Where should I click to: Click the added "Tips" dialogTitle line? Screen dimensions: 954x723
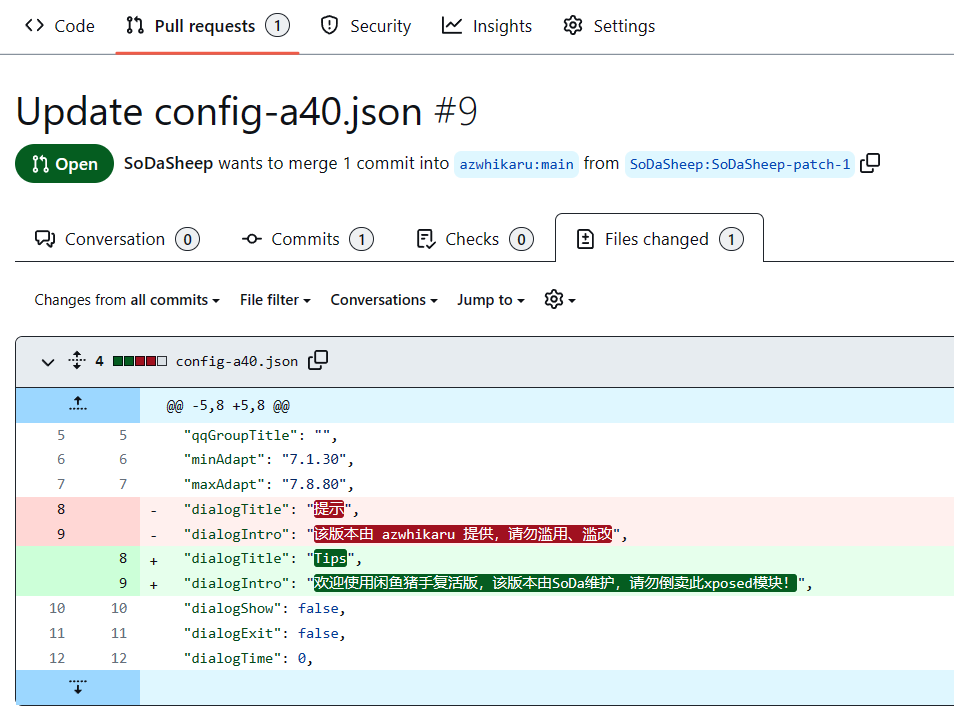[x=547, y=559]
